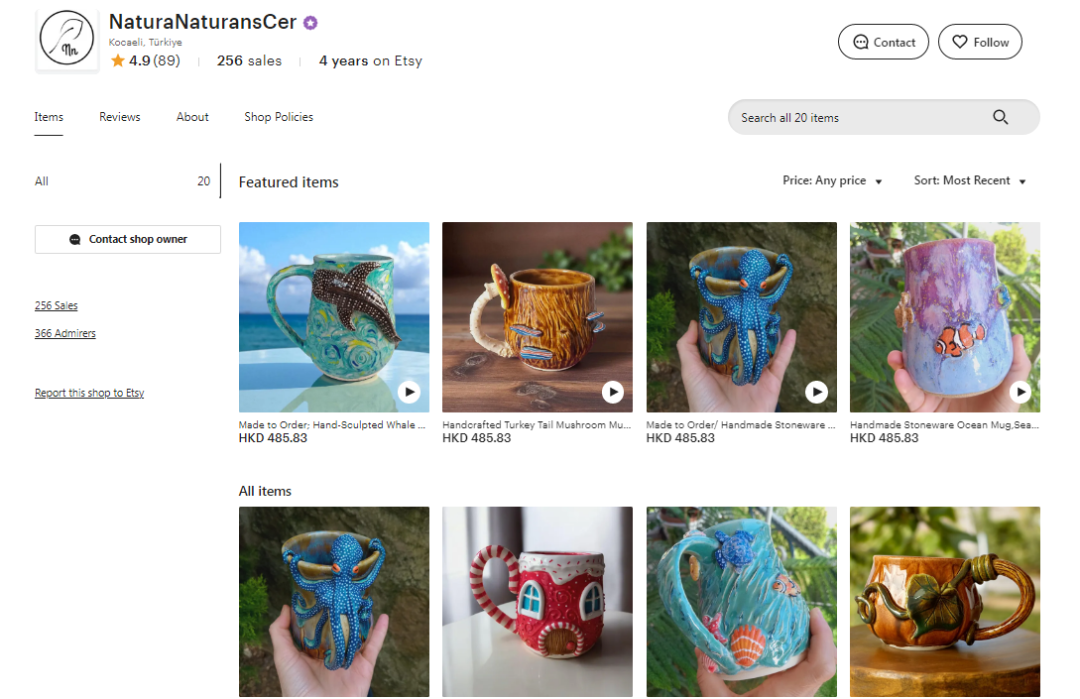
Task: Play video on whale shark mug
Action: 408,392
